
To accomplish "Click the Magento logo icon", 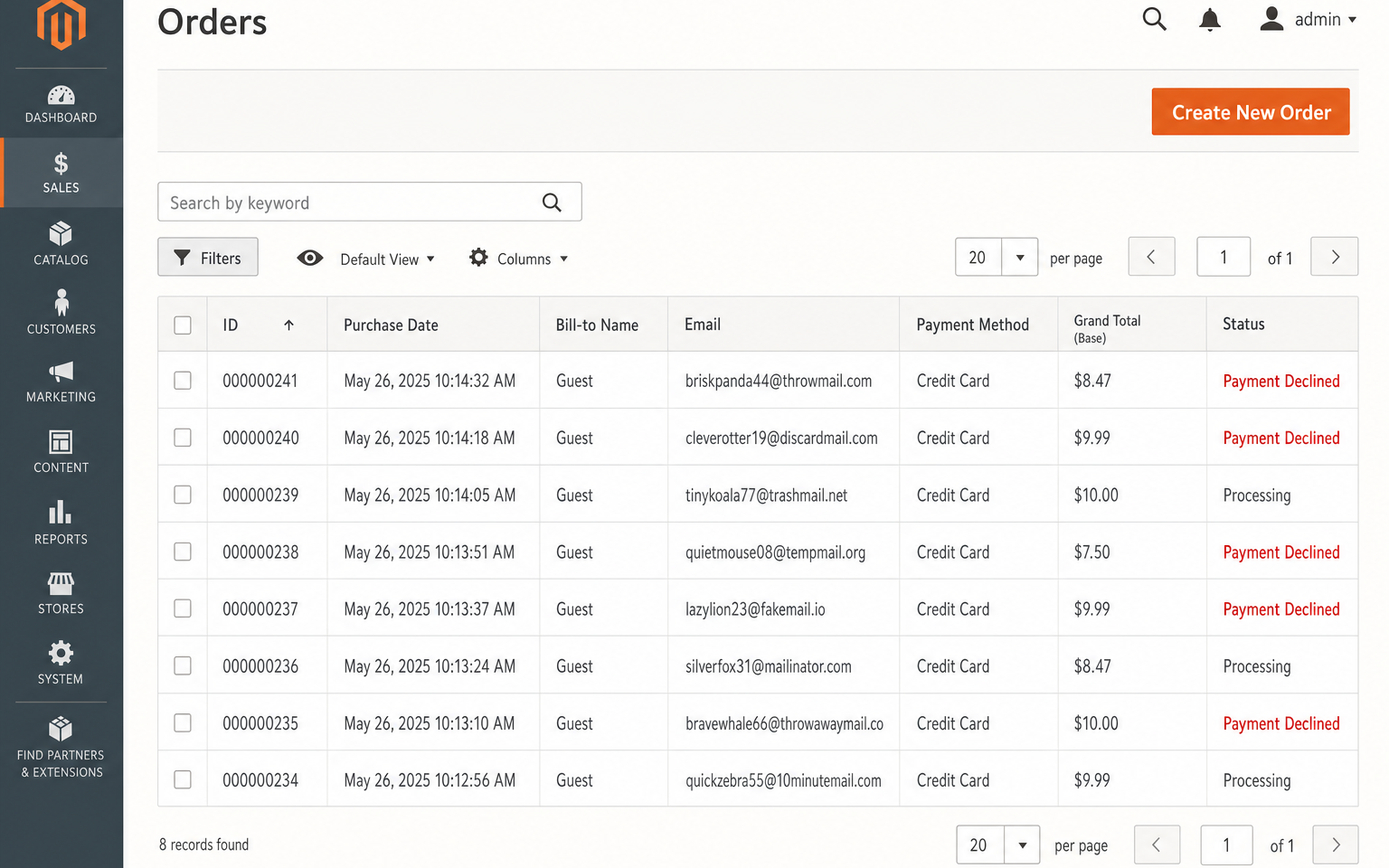I will tap(61, 24).
